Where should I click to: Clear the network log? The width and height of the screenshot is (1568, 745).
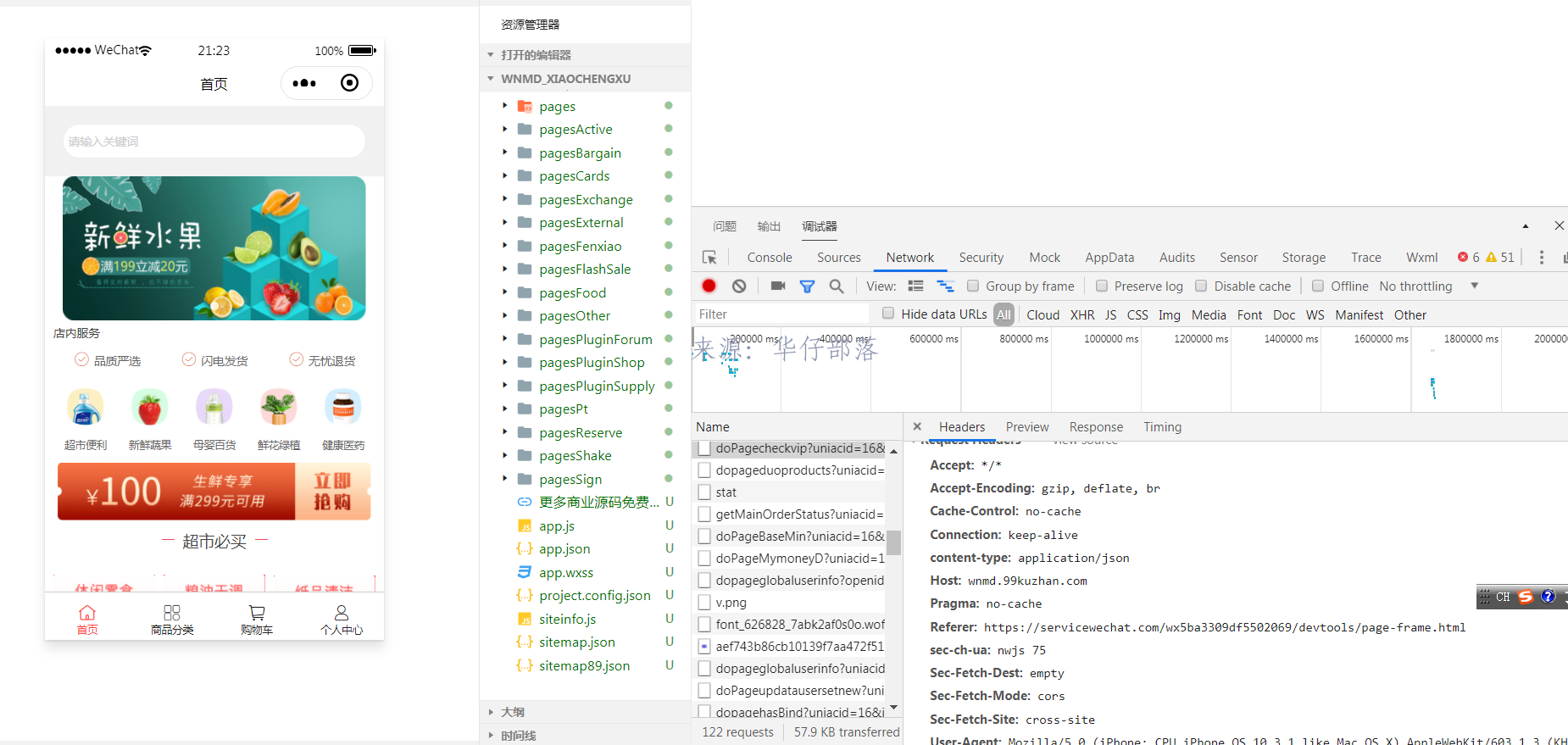[739, 286]
